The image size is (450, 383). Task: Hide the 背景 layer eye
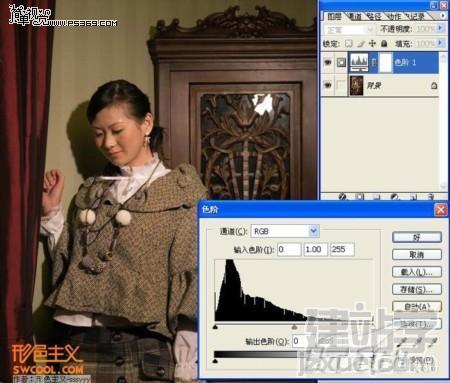(328, 86)
